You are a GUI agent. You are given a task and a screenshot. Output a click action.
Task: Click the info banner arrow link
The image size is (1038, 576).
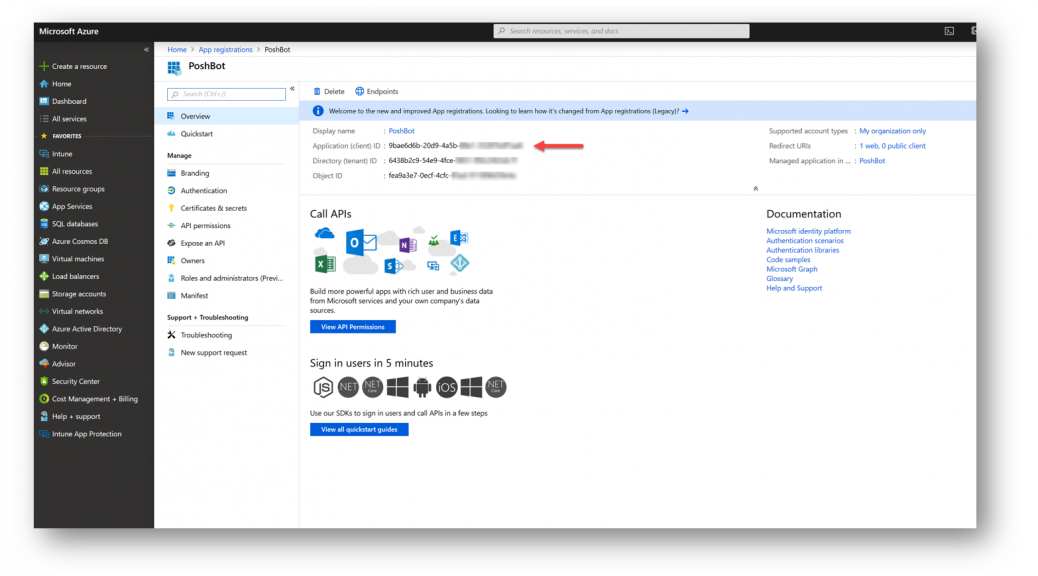[685, 111]
